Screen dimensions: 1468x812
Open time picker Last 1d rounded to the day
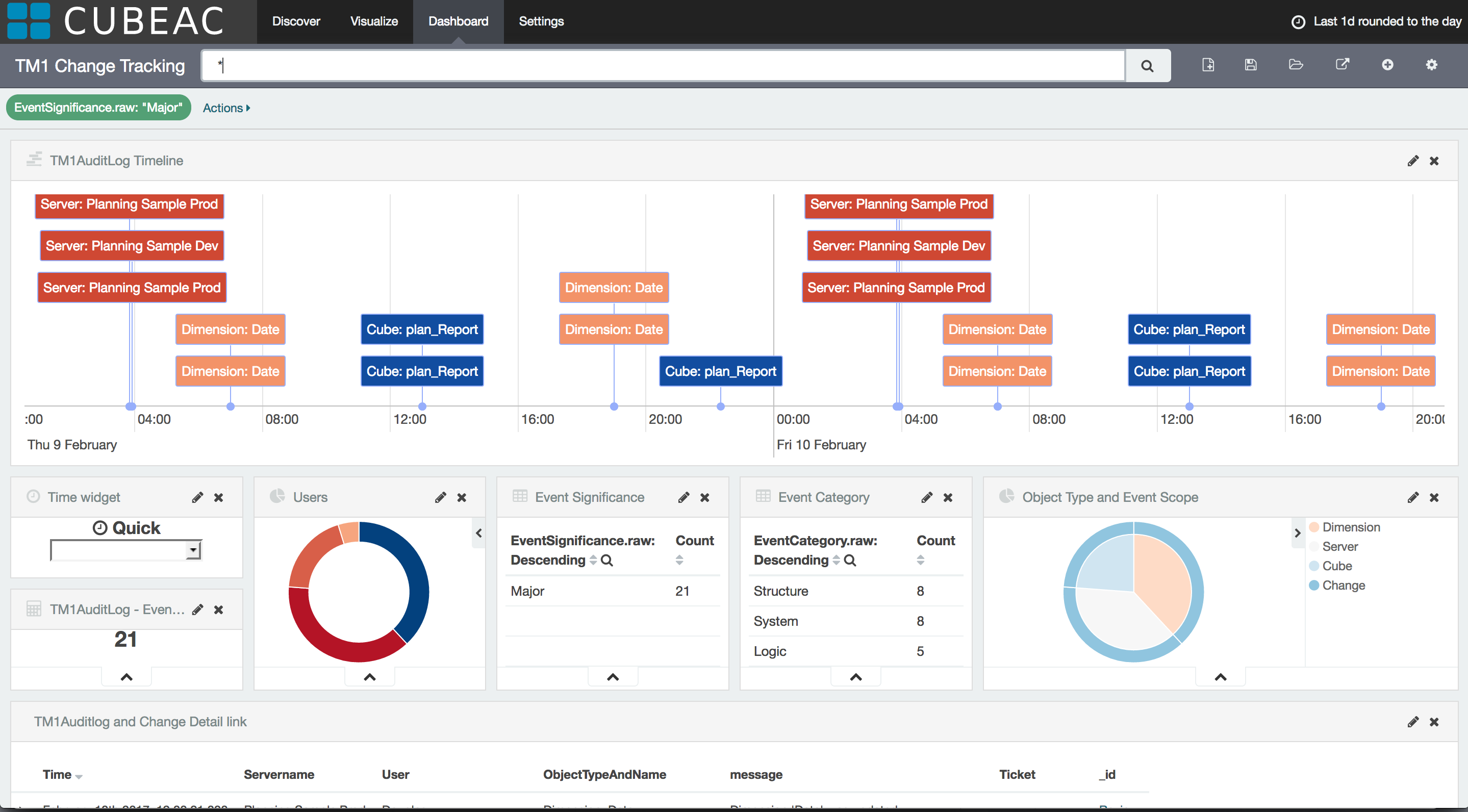tap(1376, 21)
